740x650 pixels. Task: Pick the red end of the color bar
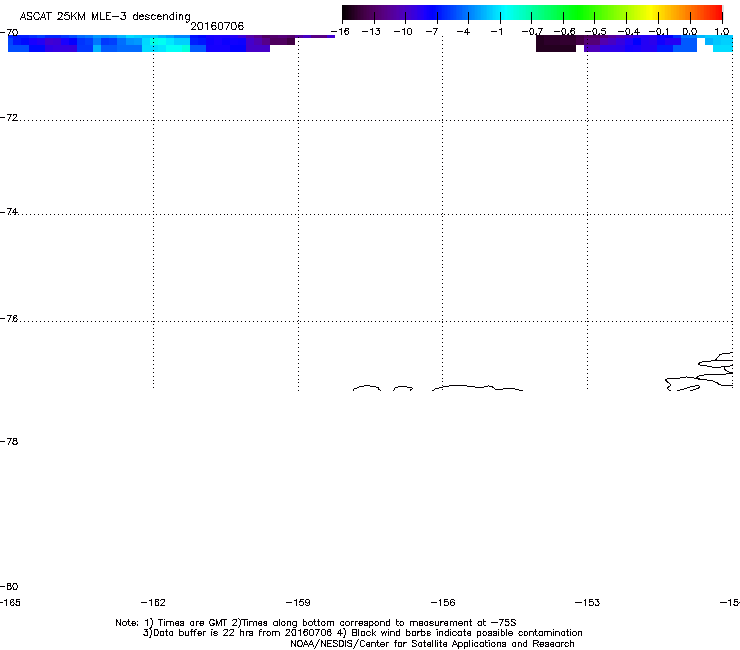pos(713,13)
